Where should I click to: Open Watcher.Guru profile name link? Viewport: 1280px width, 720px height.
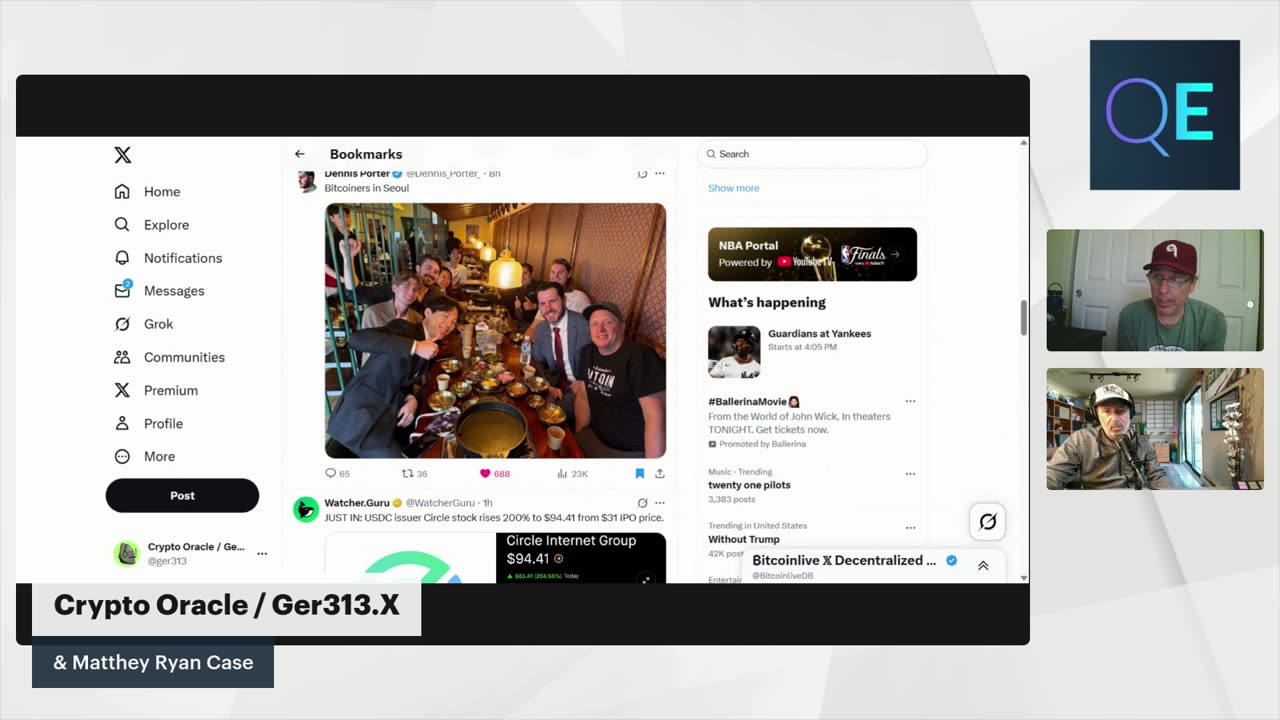pos(357,503)
